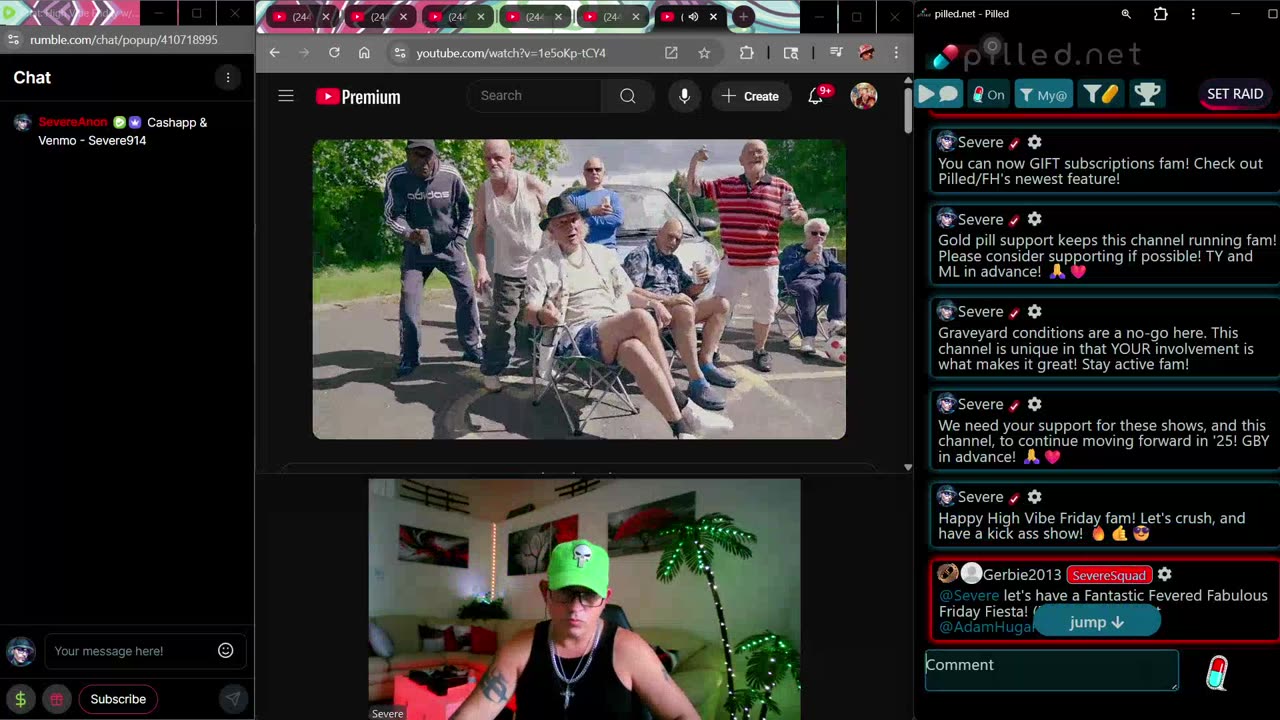Click the pilled.net logo header
The image size is (1280, 720).
coord(1035,54)
